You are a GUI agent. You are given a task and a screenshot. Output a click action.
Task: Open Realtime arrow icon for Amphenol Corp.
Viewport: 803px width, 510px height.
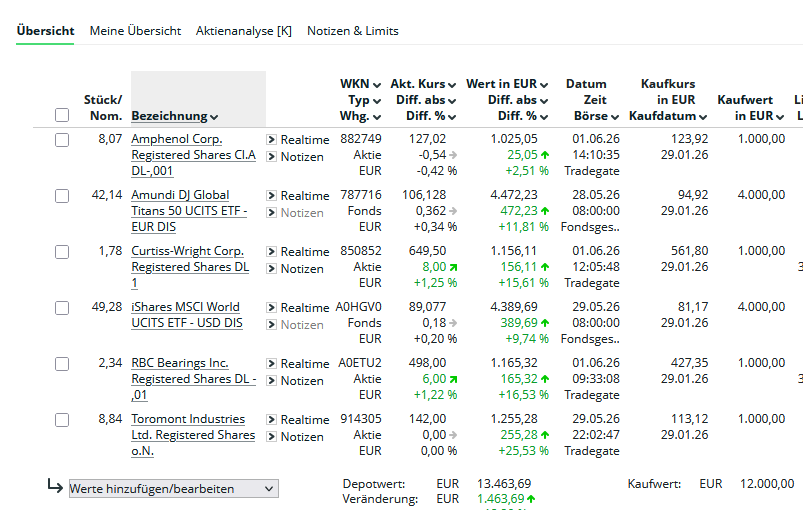[271, 139]
